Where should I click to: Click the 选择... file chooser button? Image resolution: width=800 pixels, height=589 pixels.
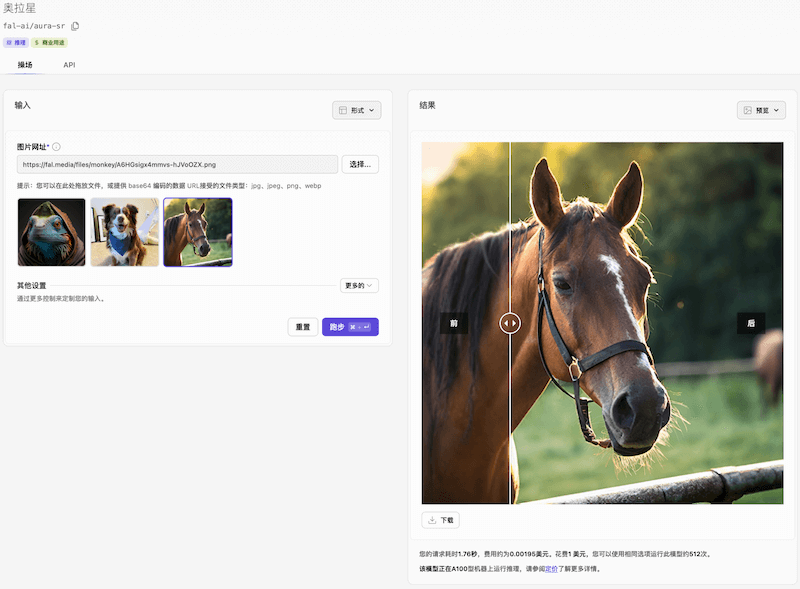tap(360, 164)
